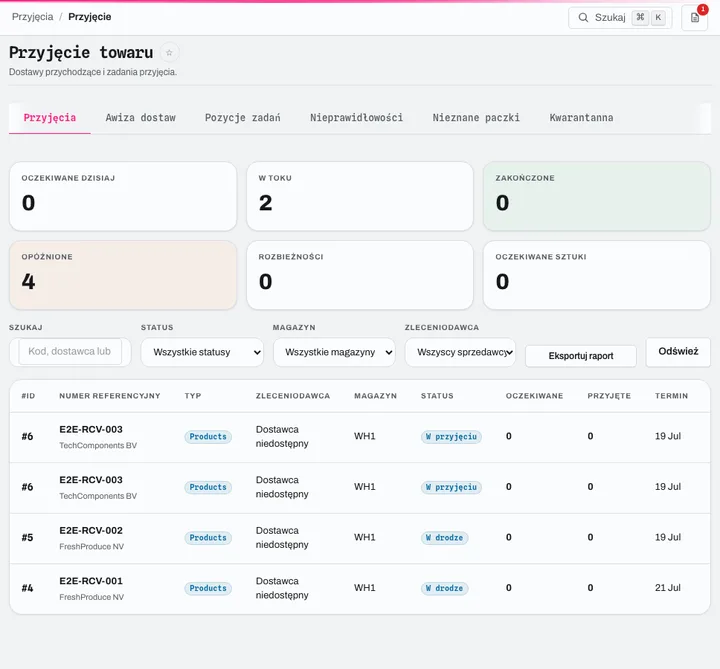
Task: Switch to the Awiza dostaw tab
Action: tap(141, 118)
